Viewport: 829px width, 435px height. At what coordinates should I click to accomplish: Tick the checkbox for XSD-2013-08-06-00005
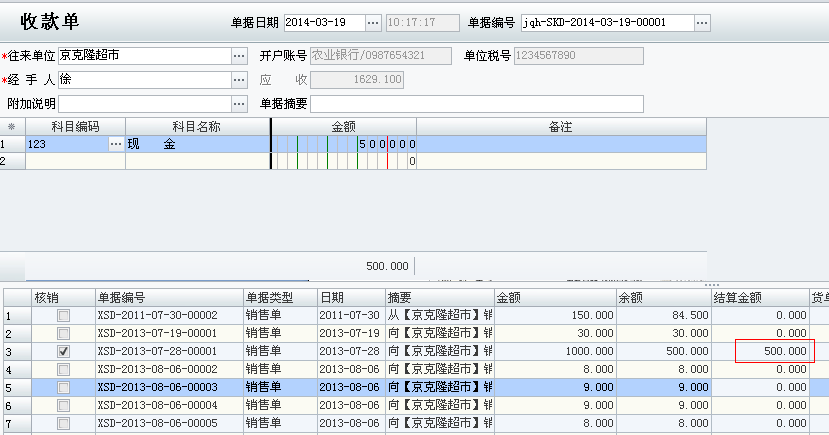click(63, 423)
